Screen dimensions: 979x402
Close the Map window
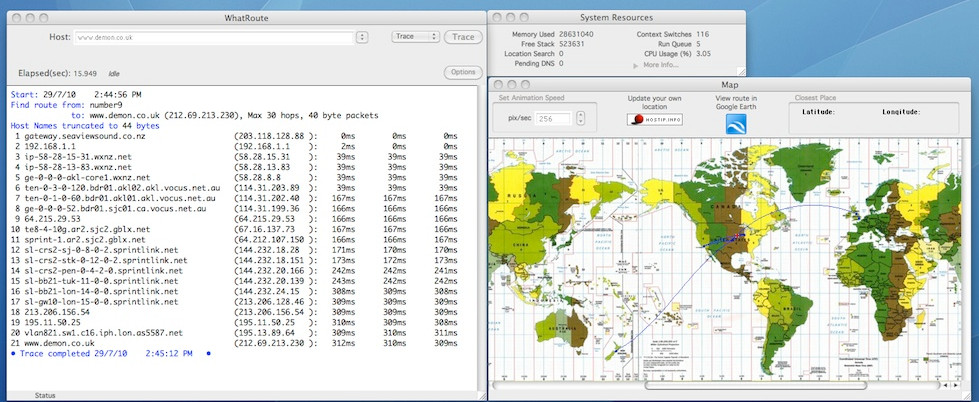point(497,84)
